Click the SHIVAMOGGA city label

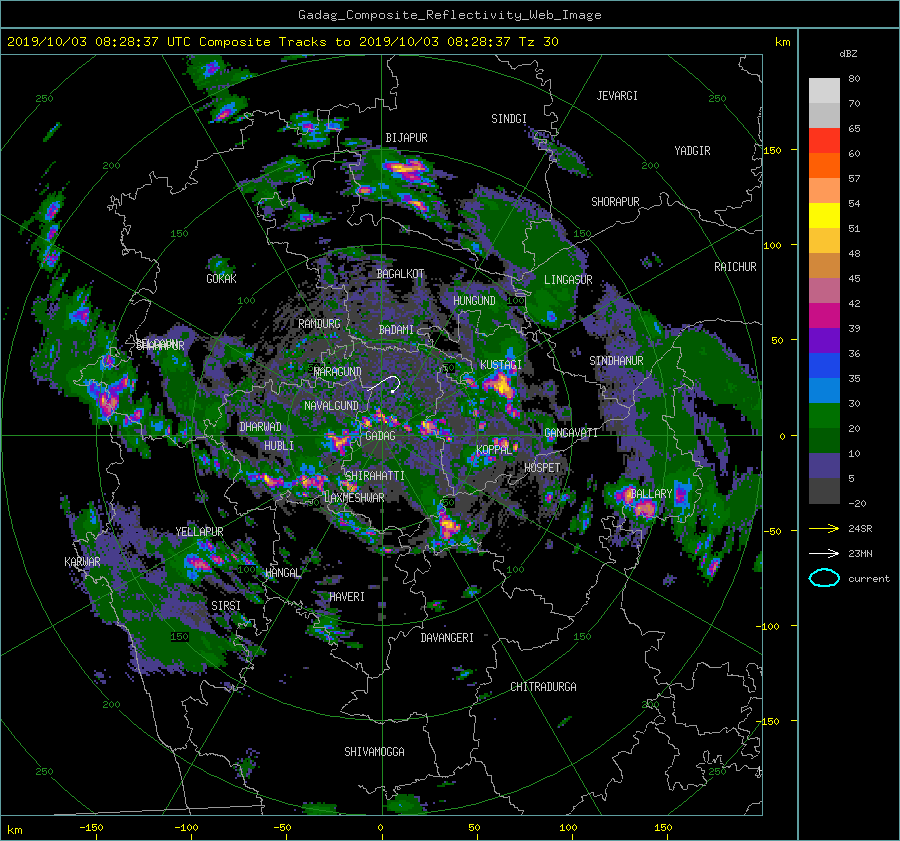click(374, 751)
